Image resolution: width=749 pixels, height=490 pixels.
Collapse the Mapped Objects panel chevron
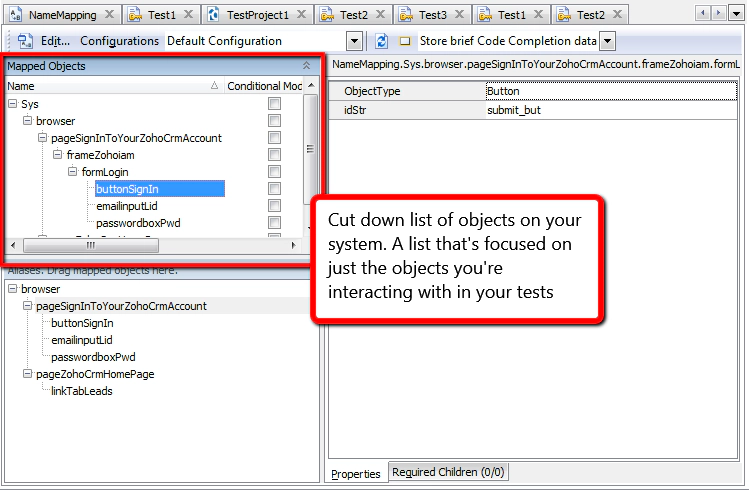click(306, 65)
